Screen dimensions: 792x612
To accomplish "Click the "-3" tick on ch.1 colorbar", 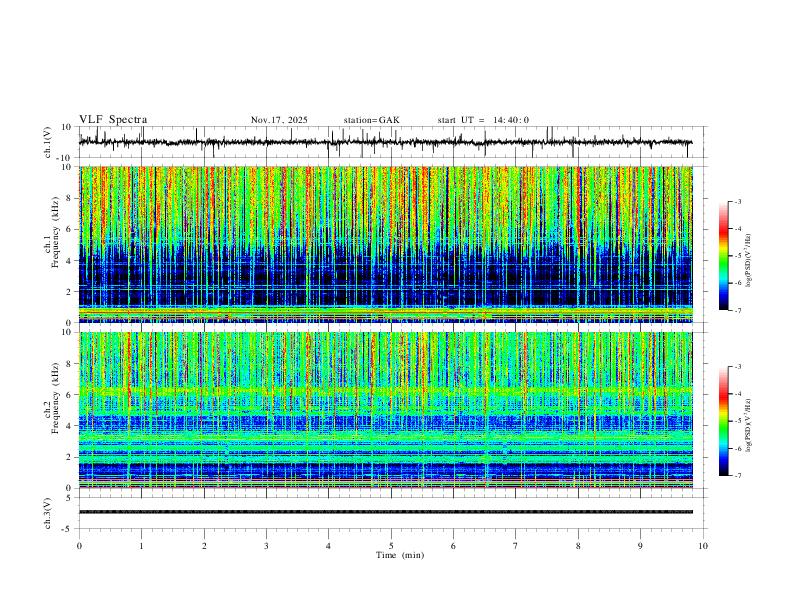I will coord(737,201).
